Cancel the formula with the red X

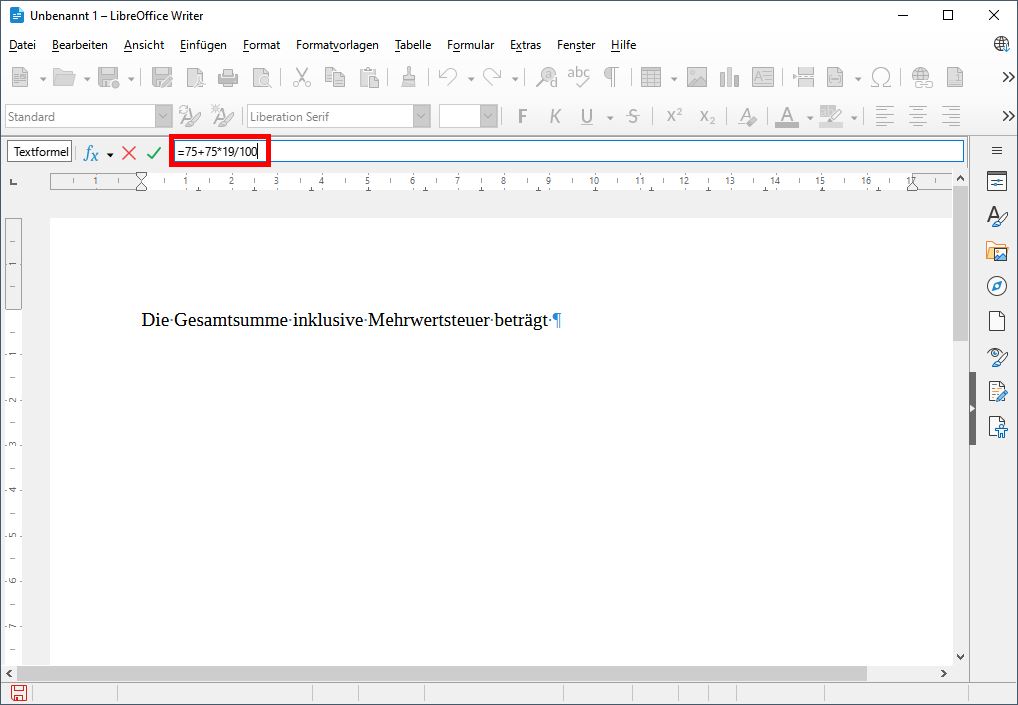tap(129, 151)
